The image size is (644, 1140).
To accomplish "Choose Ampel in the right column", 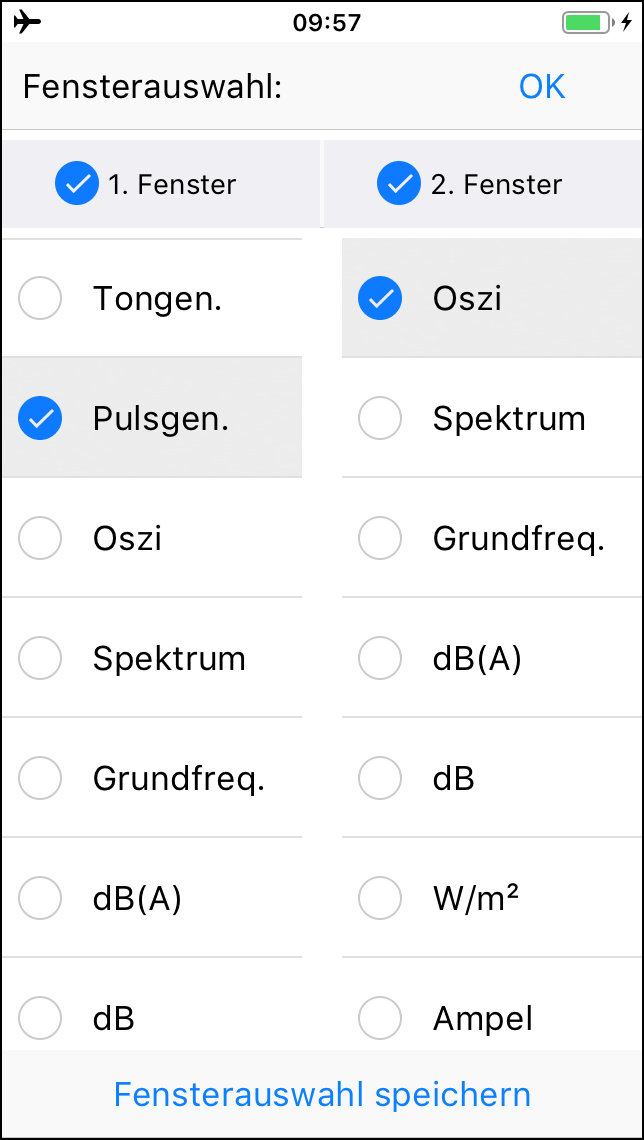I will pos(380,1018).
